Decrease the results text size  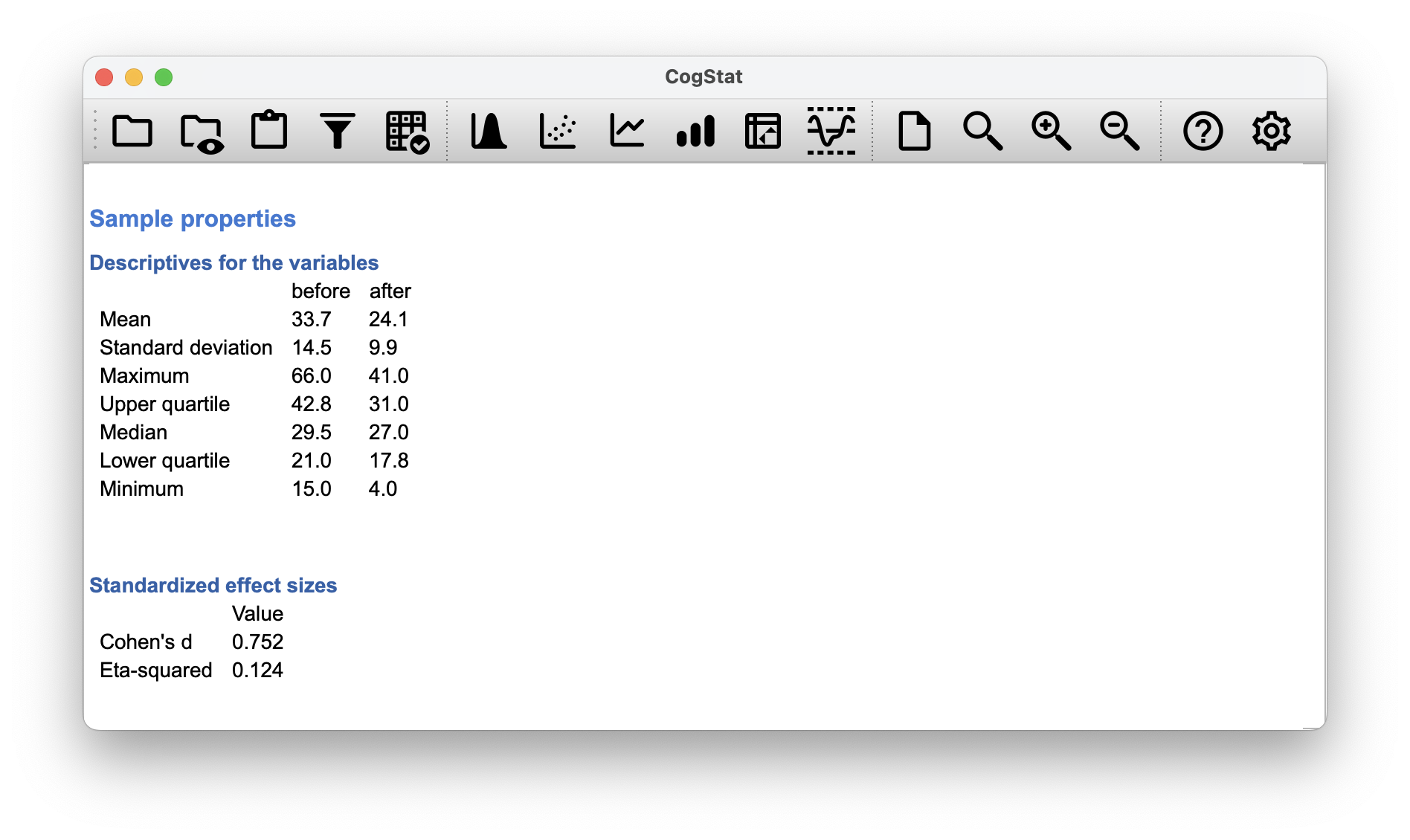point(1121,131)
